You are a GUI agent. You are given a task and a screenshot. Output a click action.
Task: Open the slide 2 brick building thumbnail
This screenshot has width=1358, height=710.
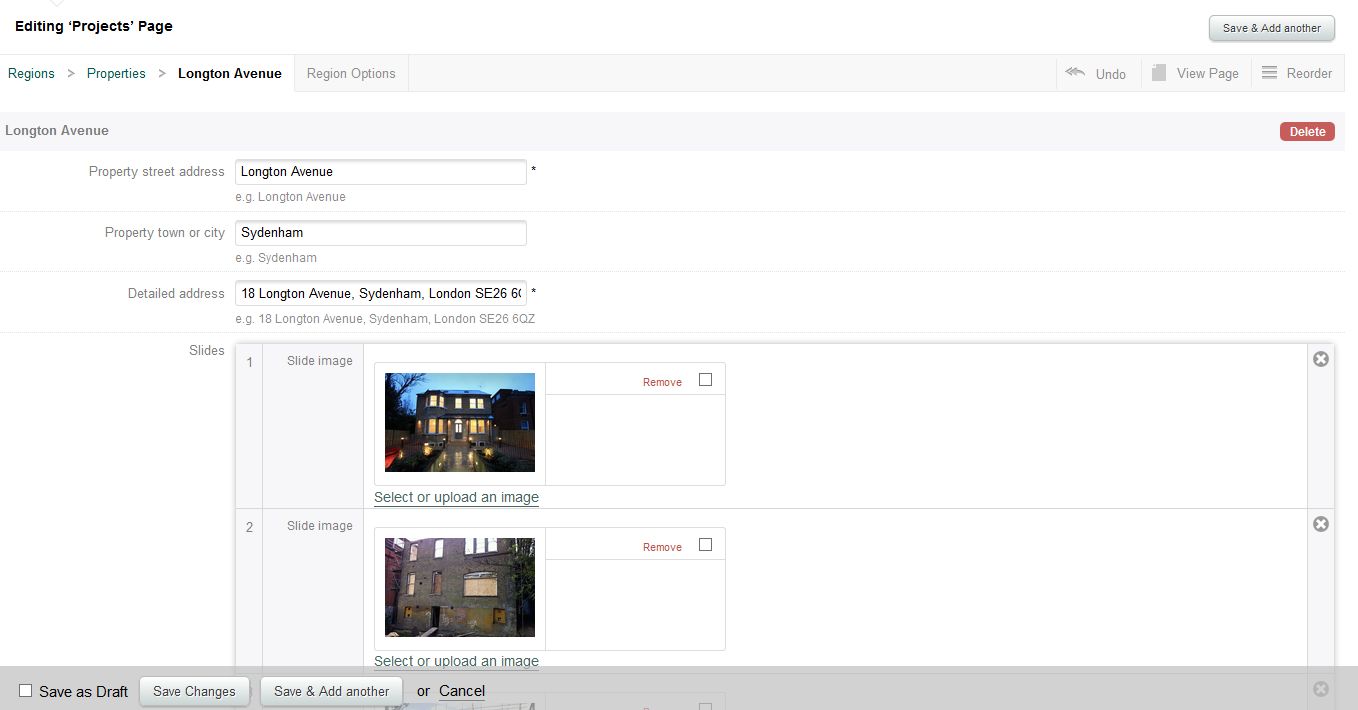coord(460,587)
